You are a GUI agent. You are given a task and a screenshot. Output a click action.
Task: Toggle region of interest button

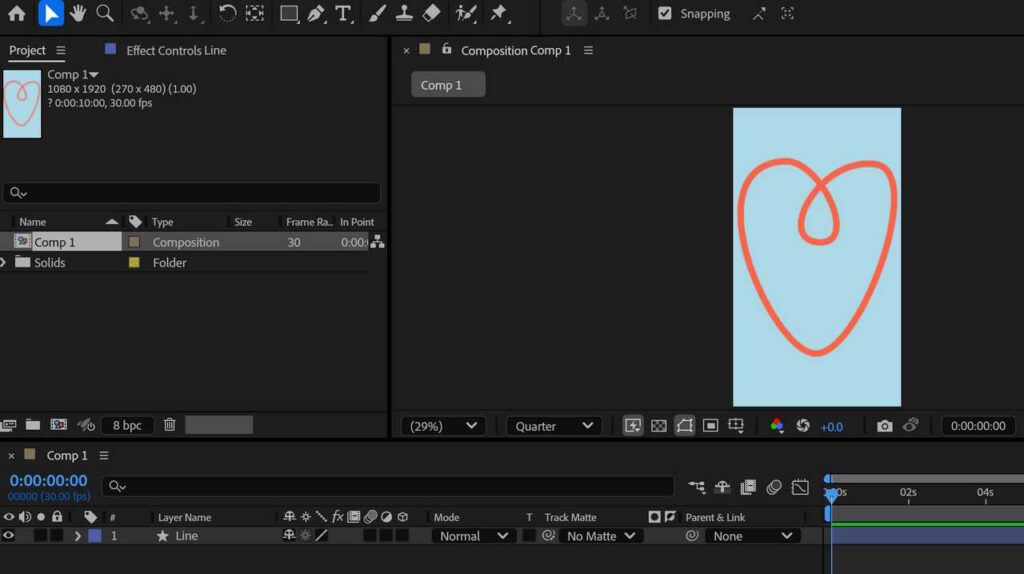[711, 426]
